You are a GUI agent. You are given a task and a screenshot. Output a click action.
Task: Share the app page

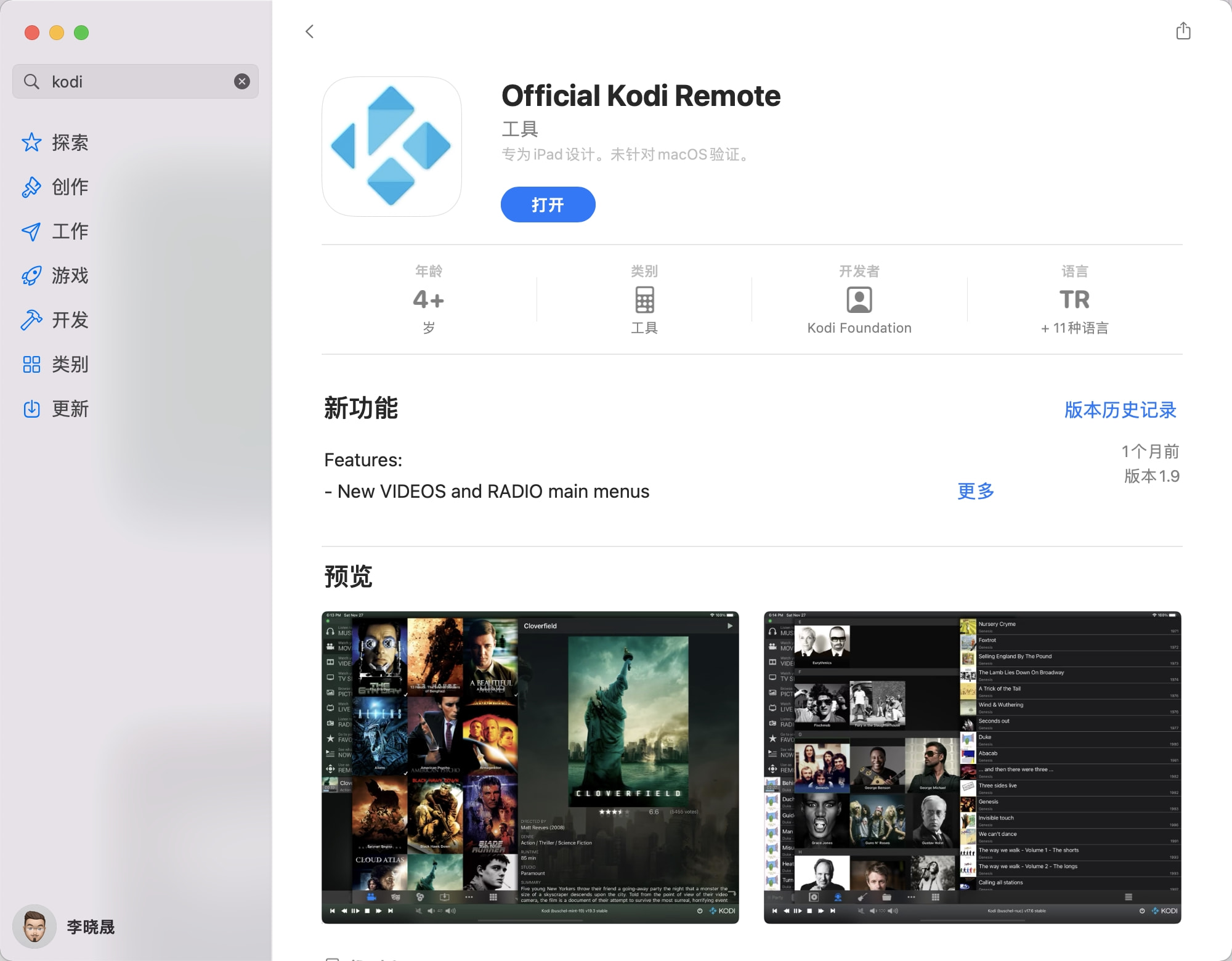pyautogui.click(x=1183, y=31)
